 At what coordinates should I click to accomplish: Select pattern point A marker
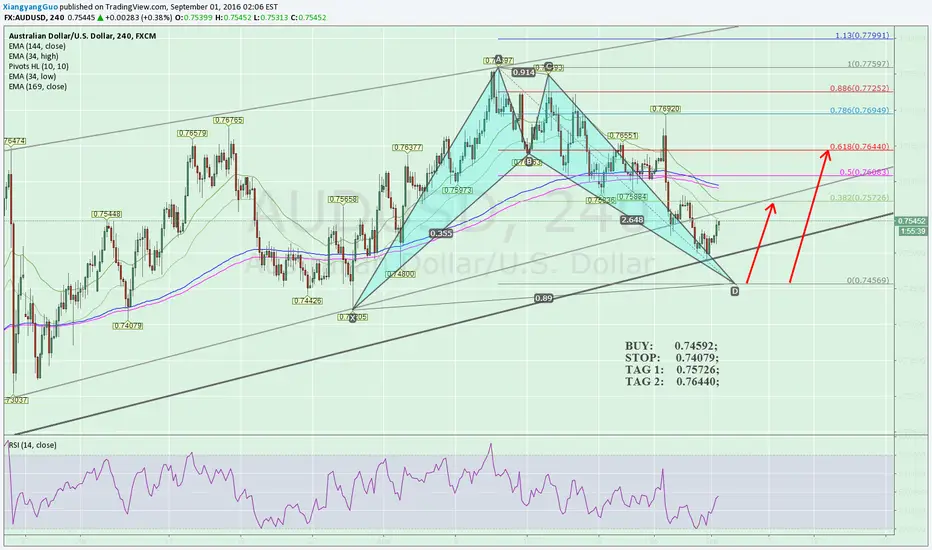[x=498, y=59]
